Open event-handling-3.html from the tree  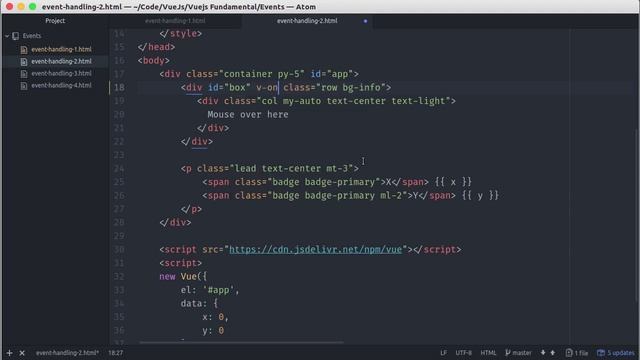click(x=61, y=73)
